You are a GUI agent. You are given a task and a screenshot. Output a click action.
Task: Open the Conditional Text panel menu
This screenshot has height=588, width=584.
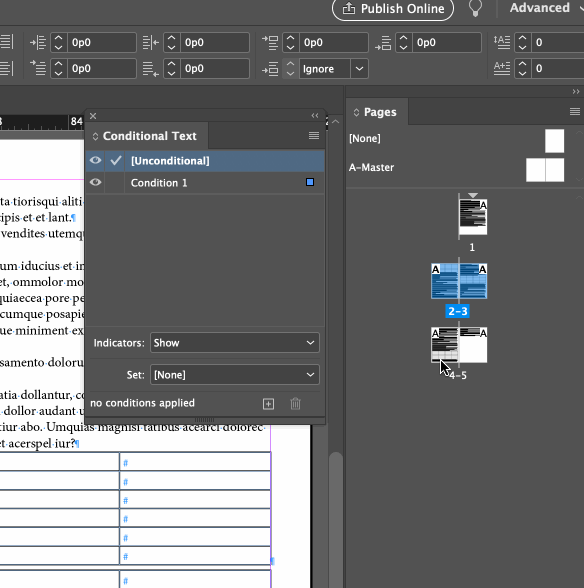click(x=314, y=135)
